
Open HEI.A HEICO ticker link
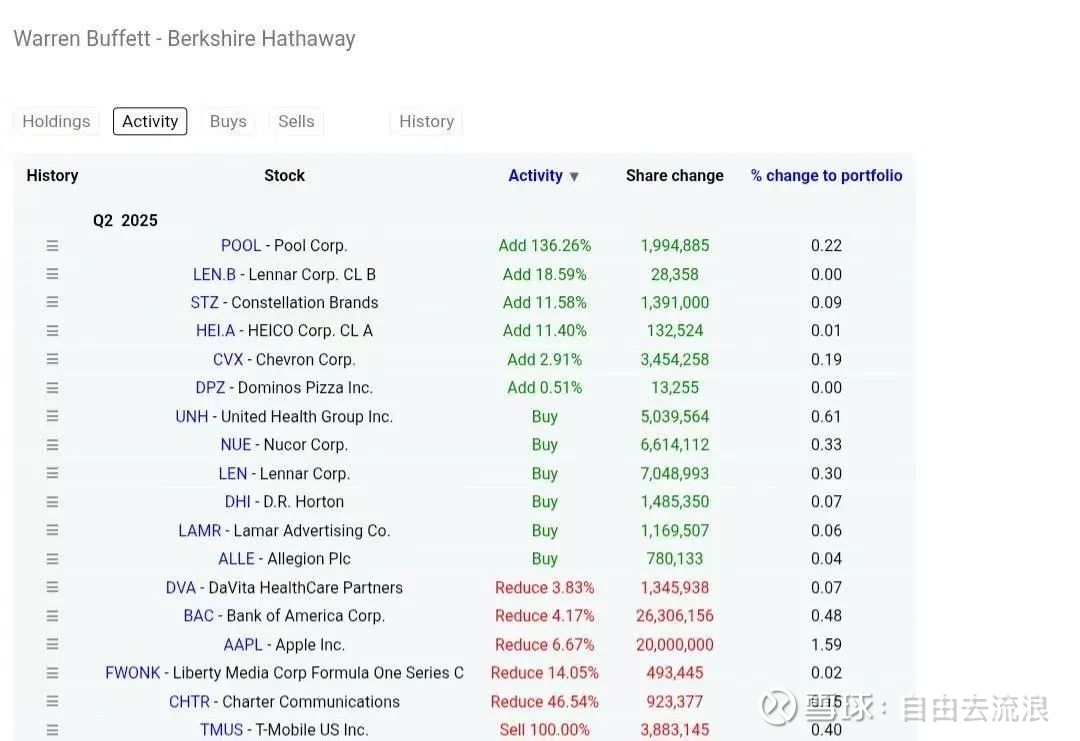pyautogui.click(x=216, y=331)
